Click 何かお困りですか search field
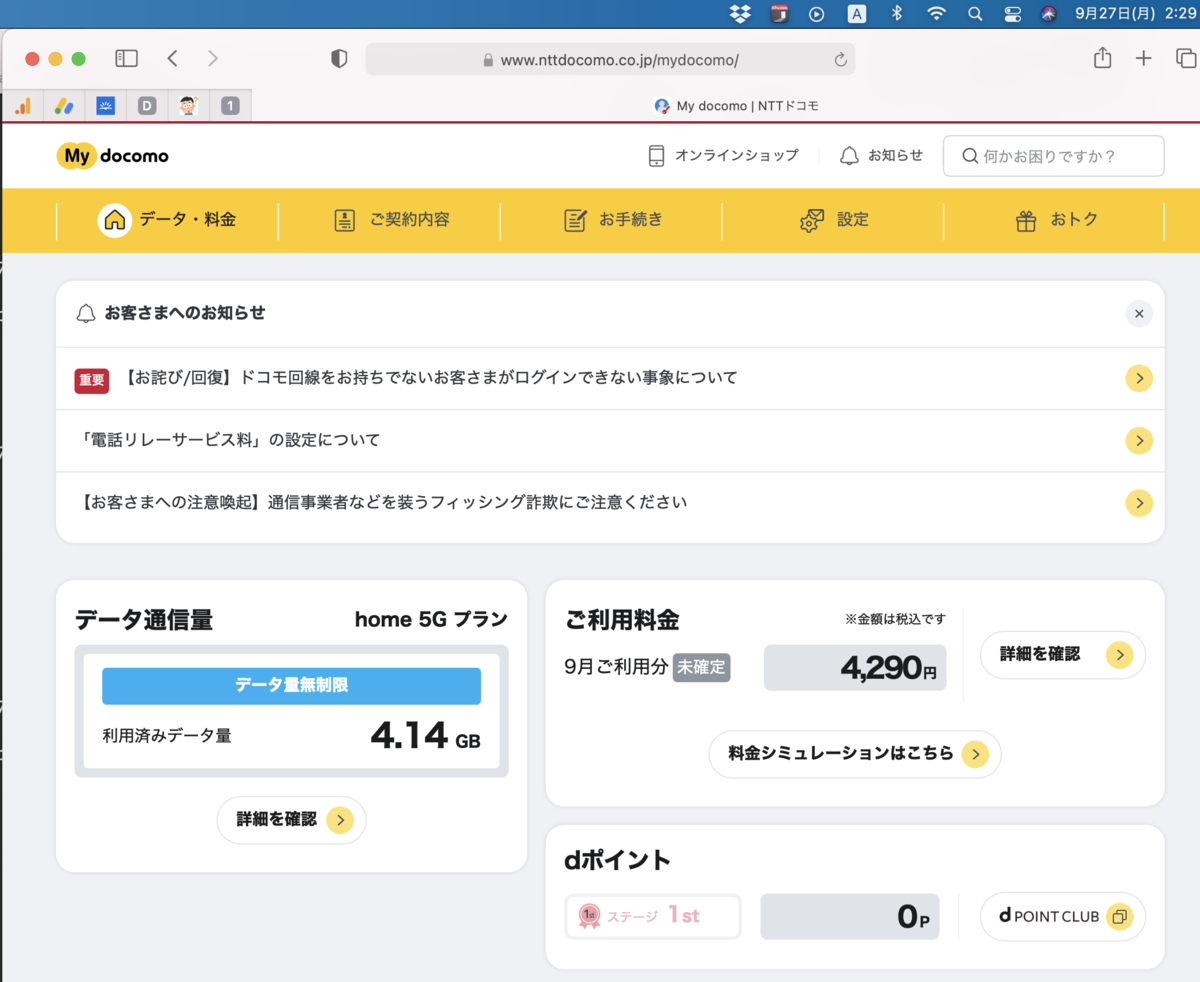 click(1053, 156)
